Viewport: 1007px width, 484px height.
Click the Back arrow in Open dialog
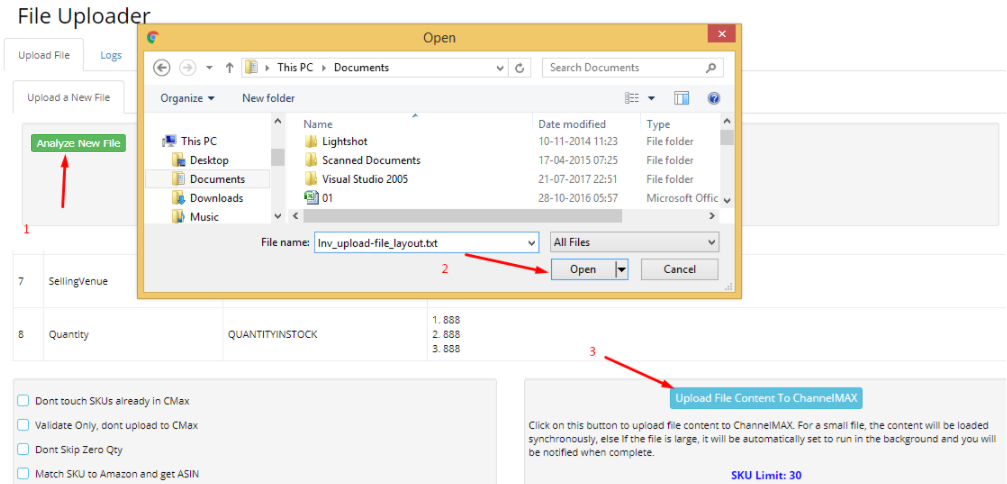[162, 68]
